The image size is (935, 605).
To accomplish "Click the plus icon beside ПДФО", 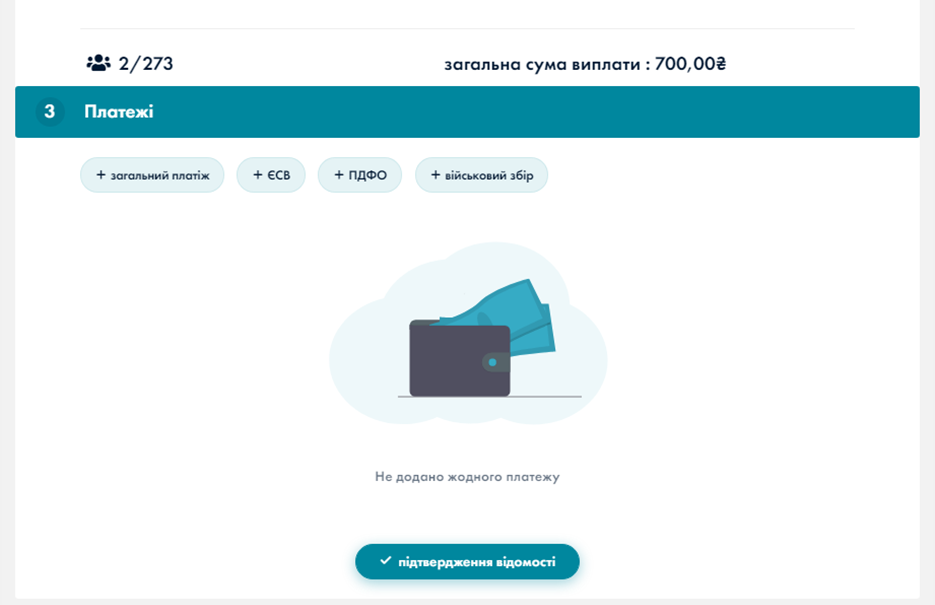I will tap(339, 175).
